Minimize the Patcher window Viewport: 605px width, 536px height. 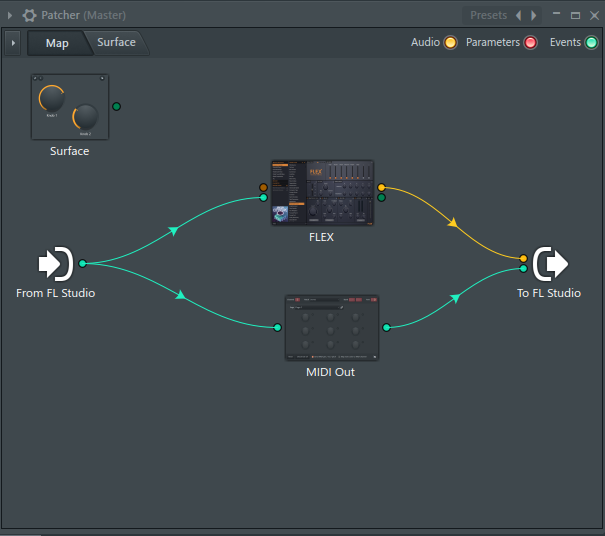click(x=556, y=14)
